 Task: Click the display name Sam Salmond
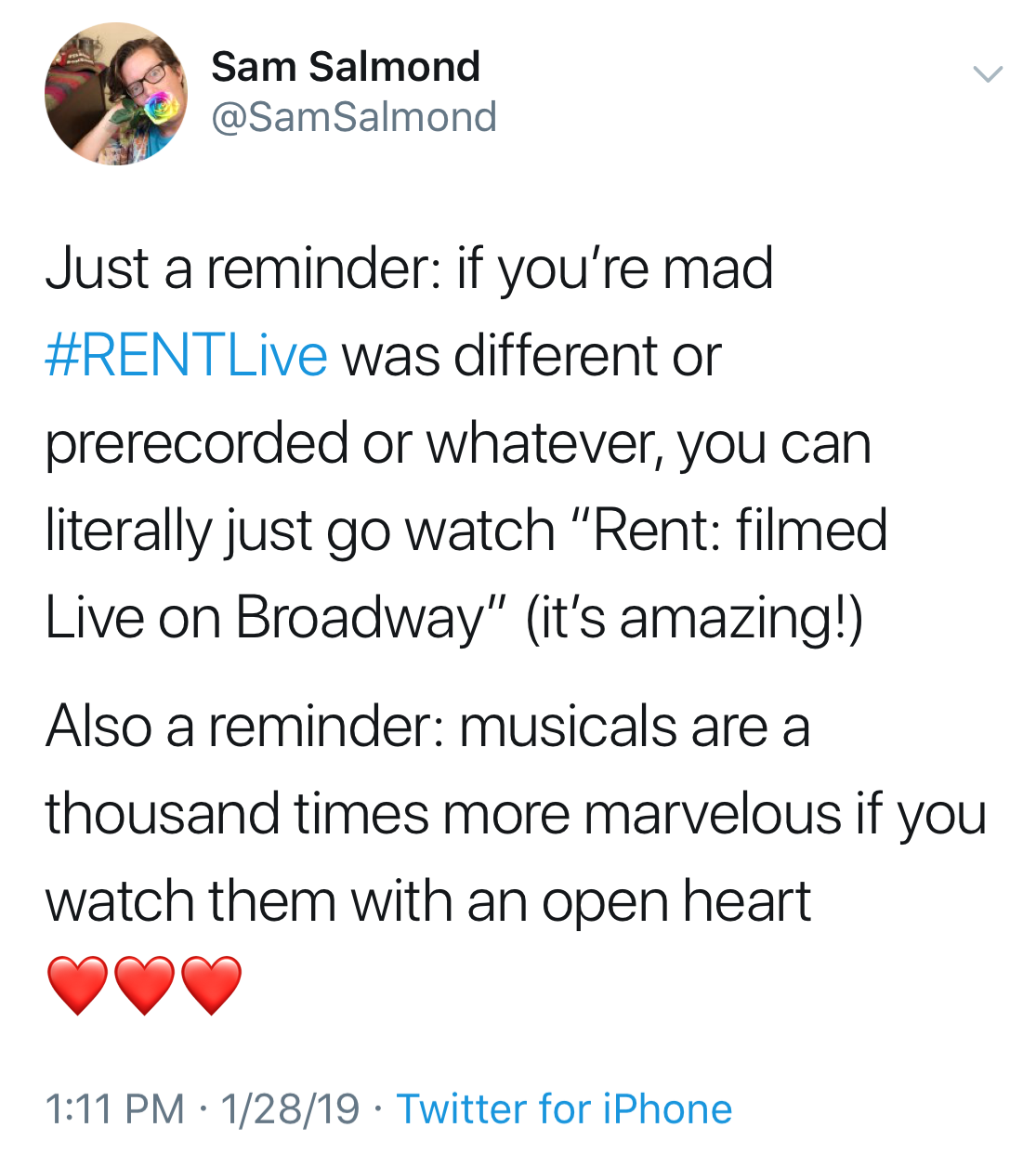click(x=346, y=67)
